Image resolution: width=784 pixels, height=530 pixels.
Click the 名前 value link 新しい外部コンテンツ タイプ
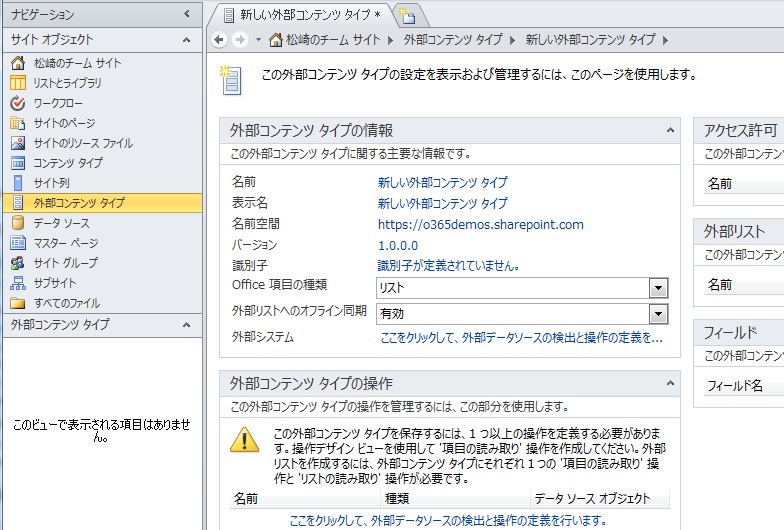[x=442, y=182]
